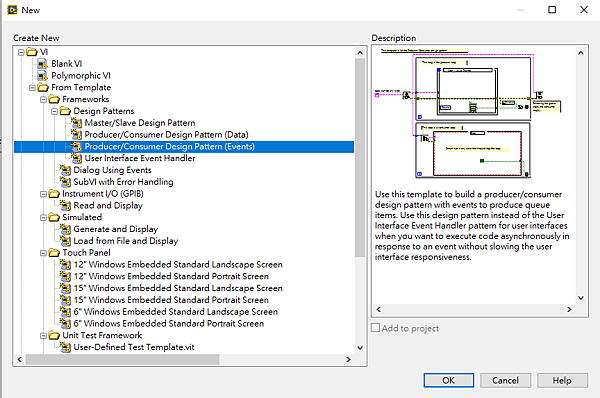Select Load from File and Display item

[126, 241]
